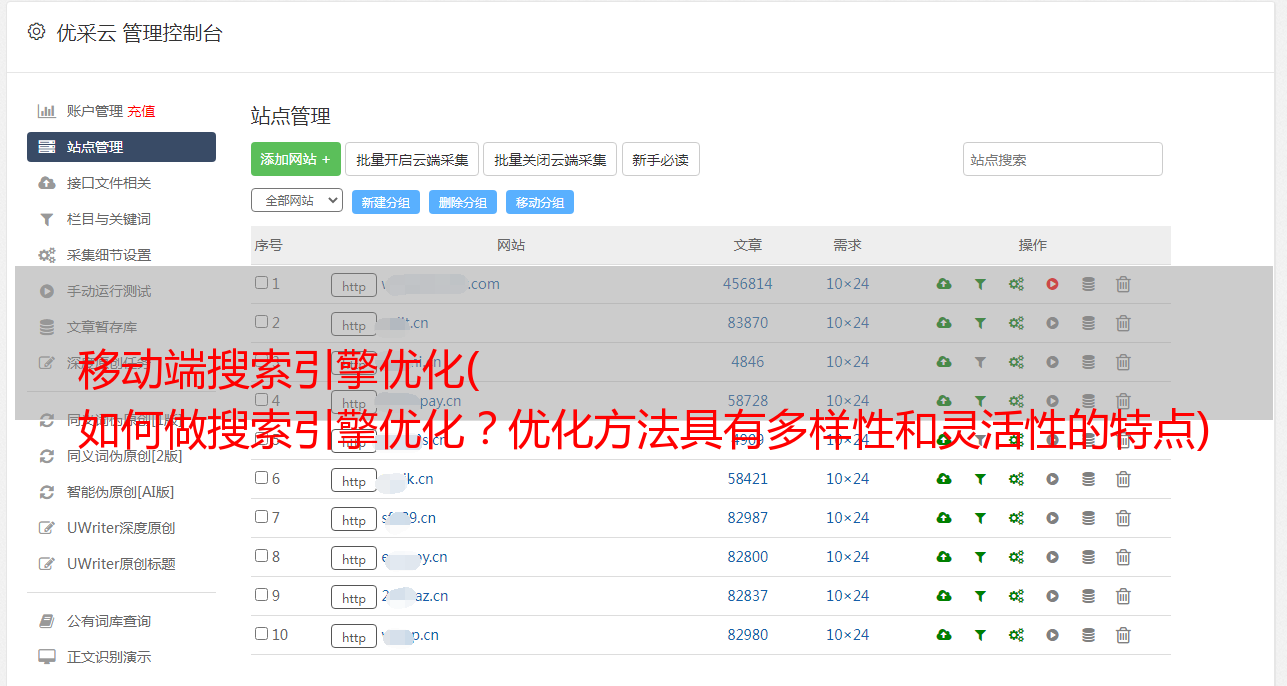Image resolution: width=1287 pixels, height=686 pixels.
Task: Click 批量关闭云端采集 button
Action: [550, 159]
